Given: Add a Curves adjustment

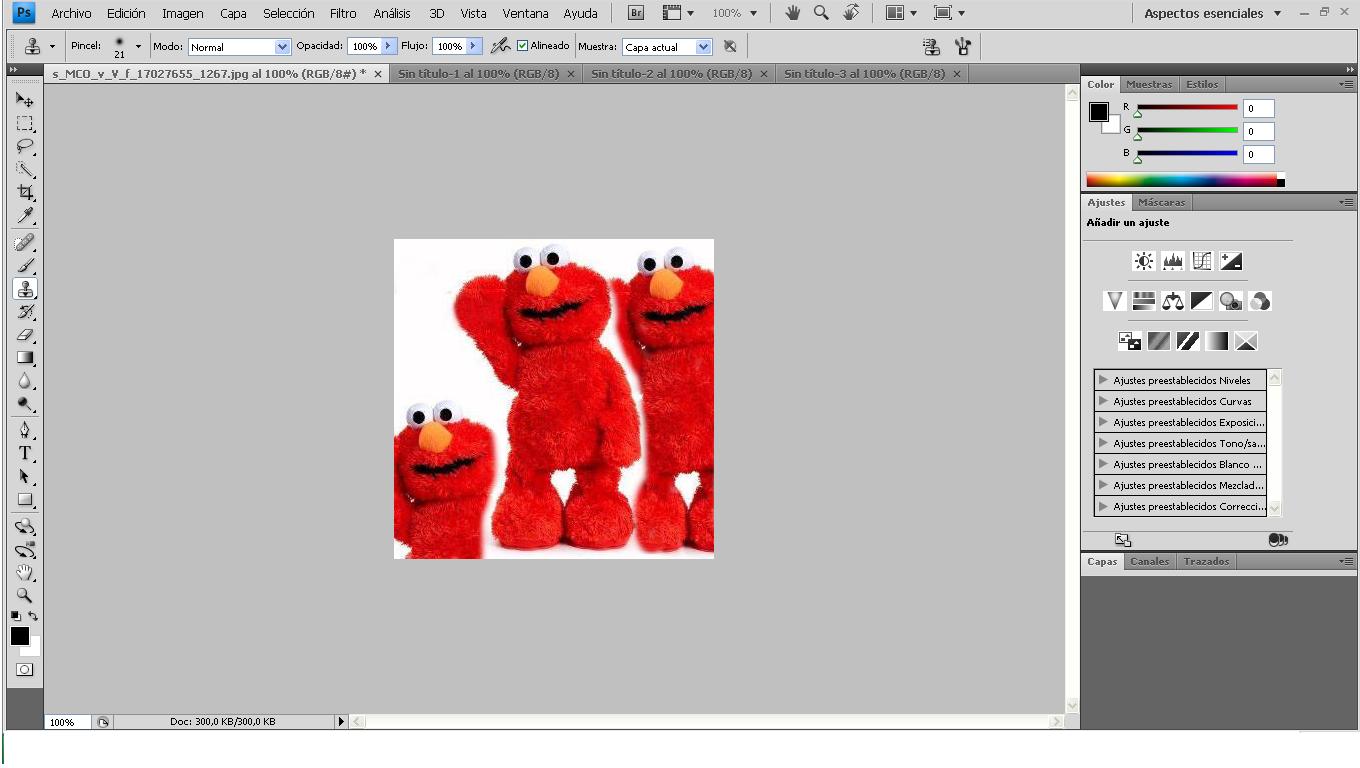Looking at the screenshot, I should click(1202, 261).
